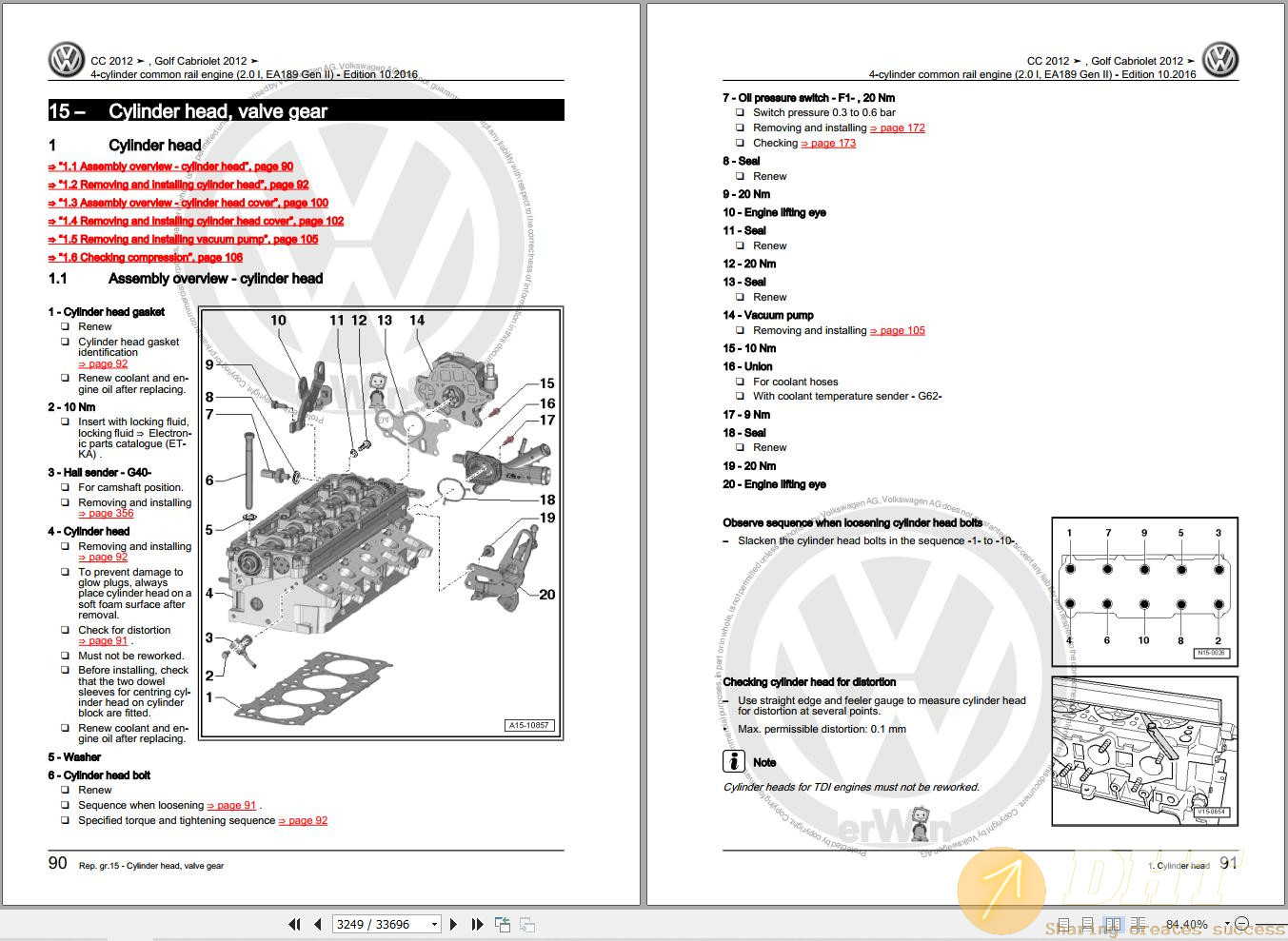Viewport: 1288px width, 941px height.
Task: Click the distortion check straight edge illustration
Action: [1144, 751]
